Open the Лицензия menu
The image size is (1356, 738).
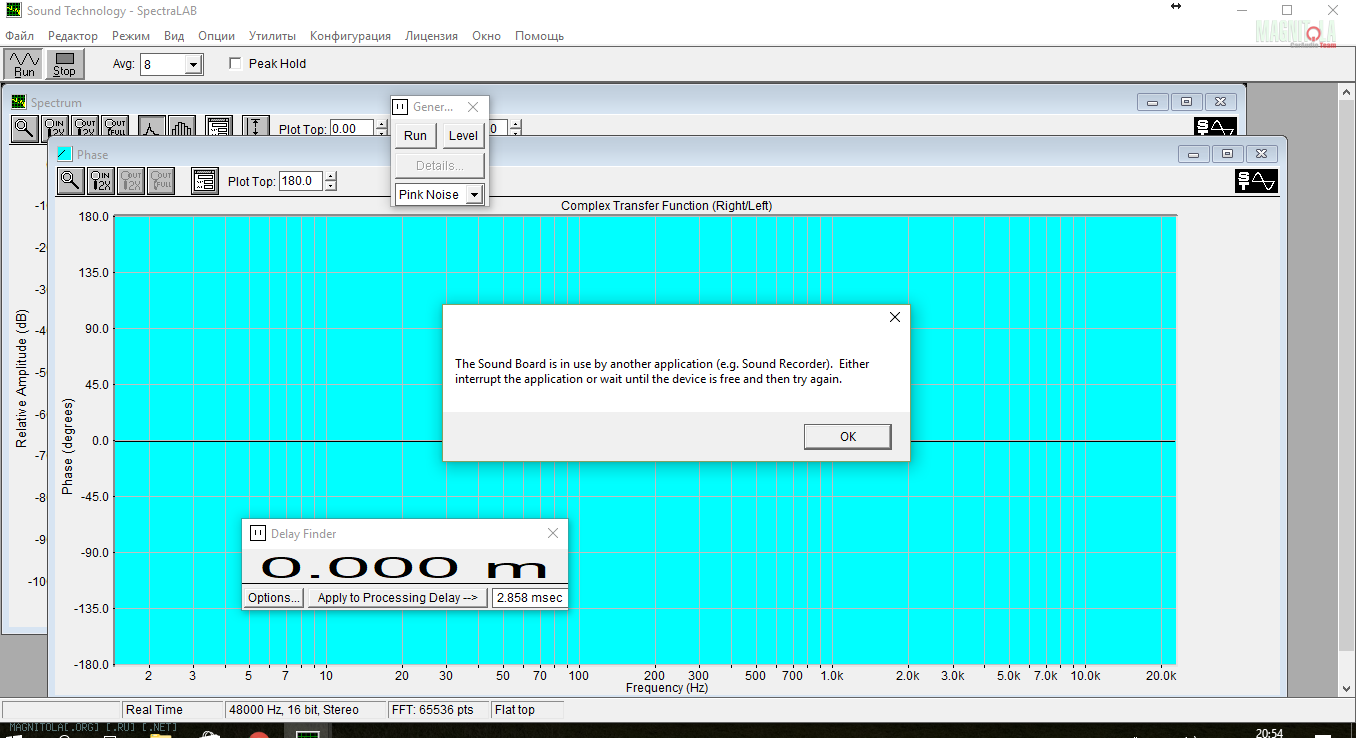[x=431, y=36]
